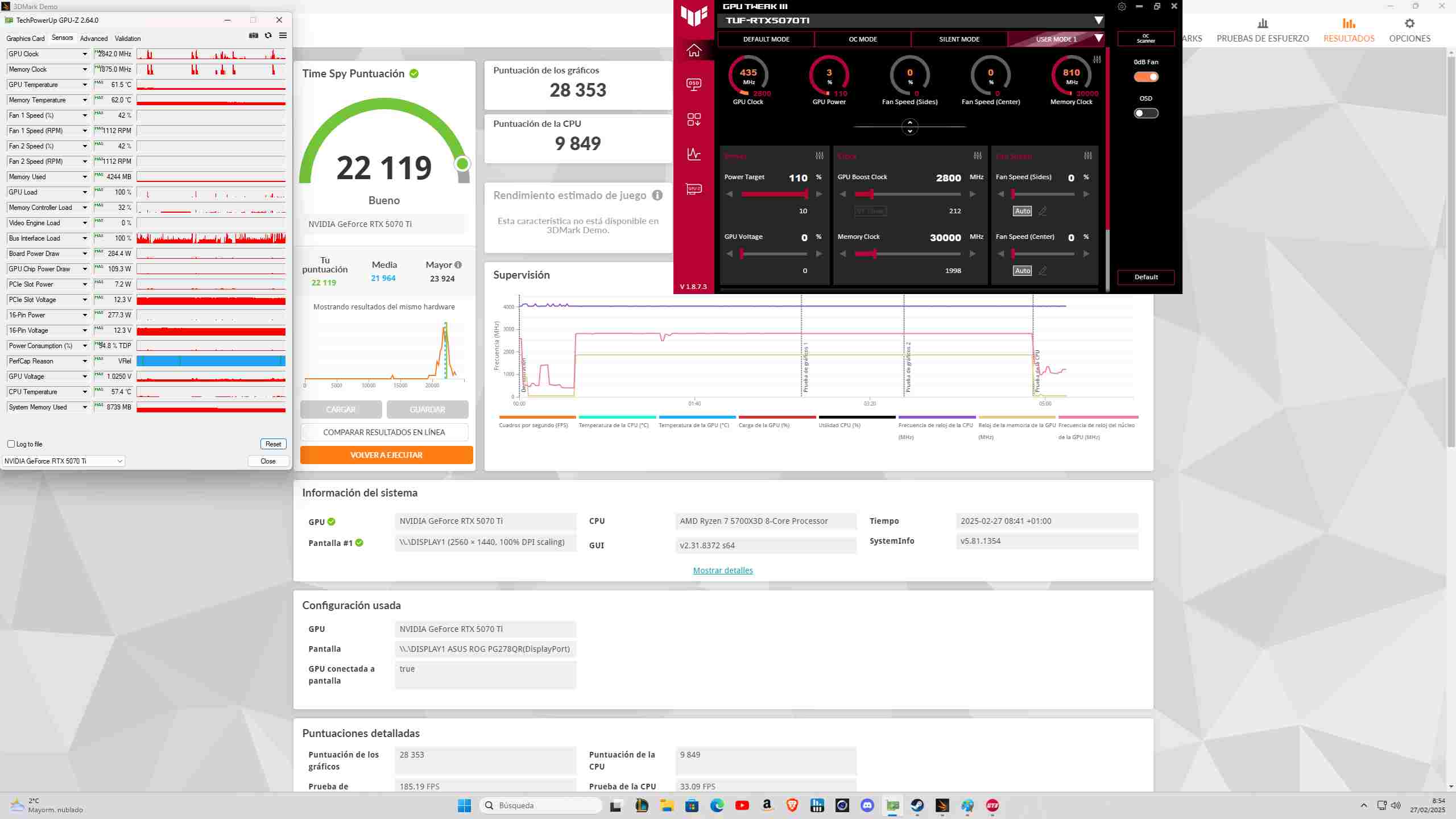This screenshot has height=819, width=1456.
Task: Click OC Scanner button
Action: tap(1146, 39)
